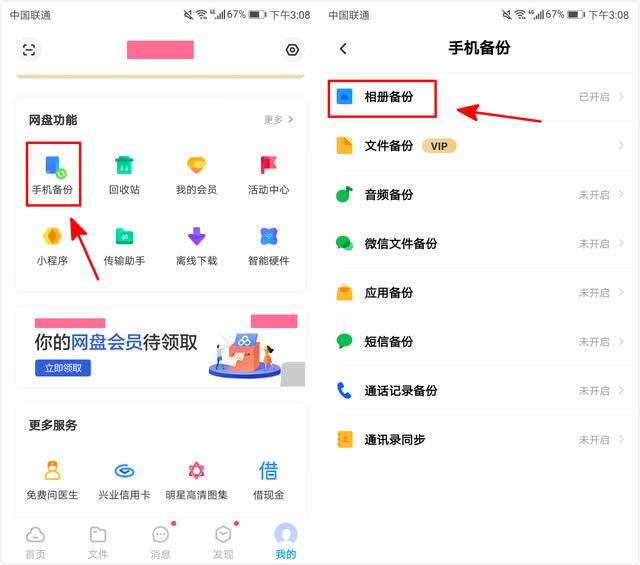This screenshot has width=640, height=565.
Task: Tap the 微信文件备份 label
Action: [x=401, y=244]
